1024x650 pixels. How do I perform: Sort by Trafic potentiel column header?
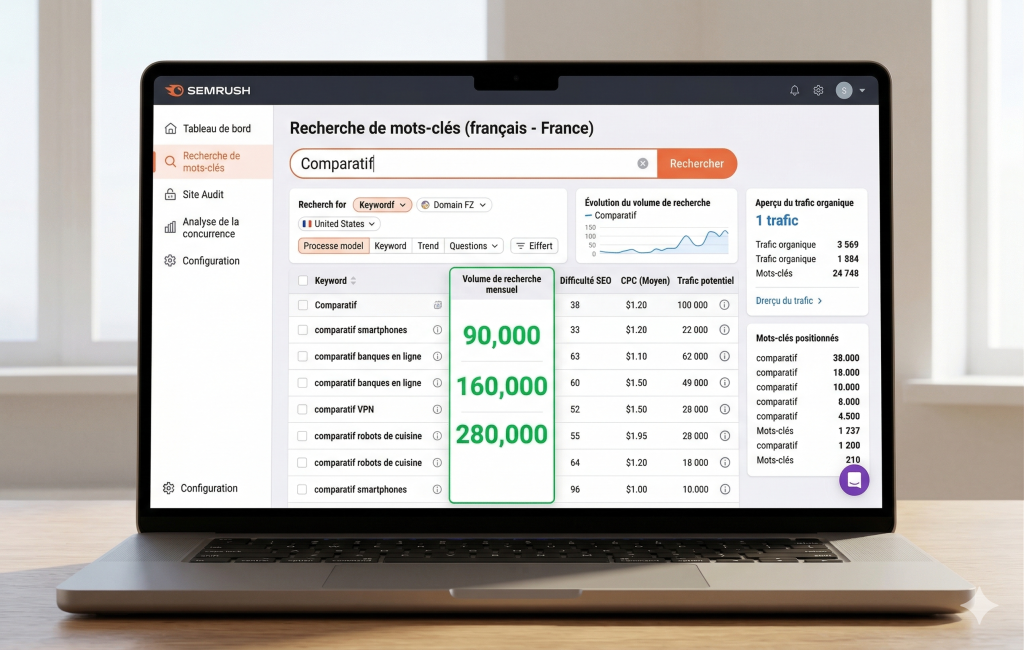pyautogui.click(x=705, y=281)
